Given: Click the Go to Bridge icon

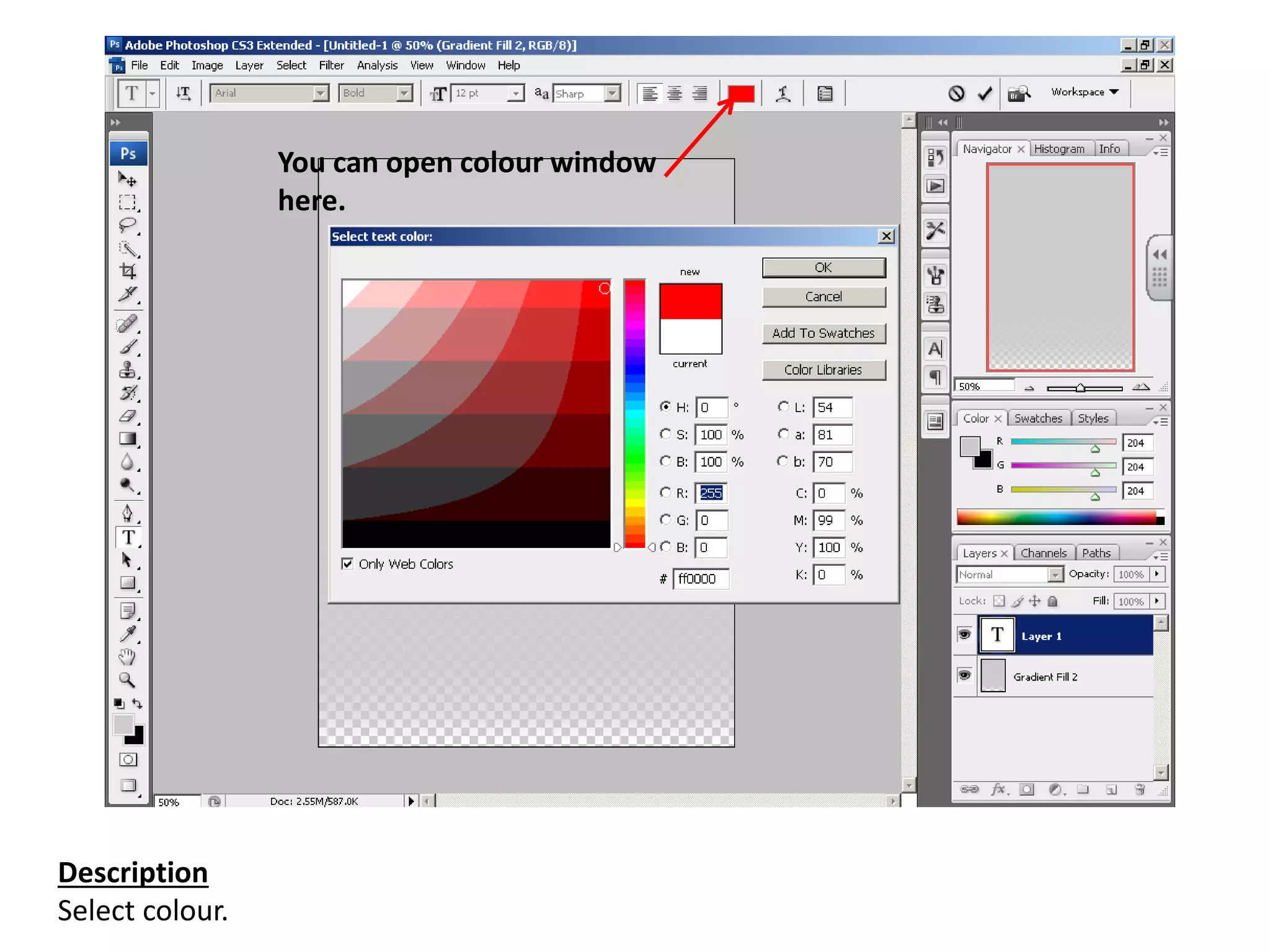Looking at the screenshot, I should click(x=1019, y=93).
